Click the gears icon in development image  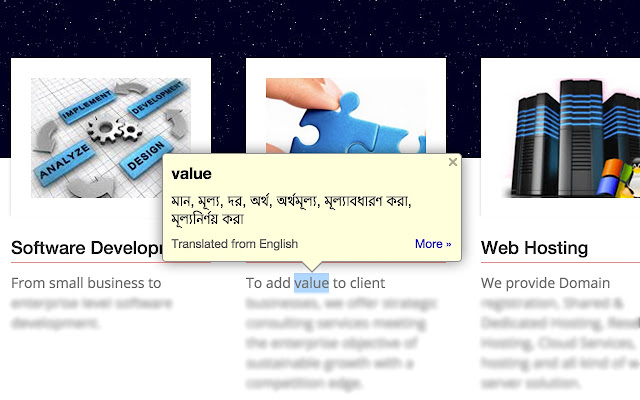point(114,131)
